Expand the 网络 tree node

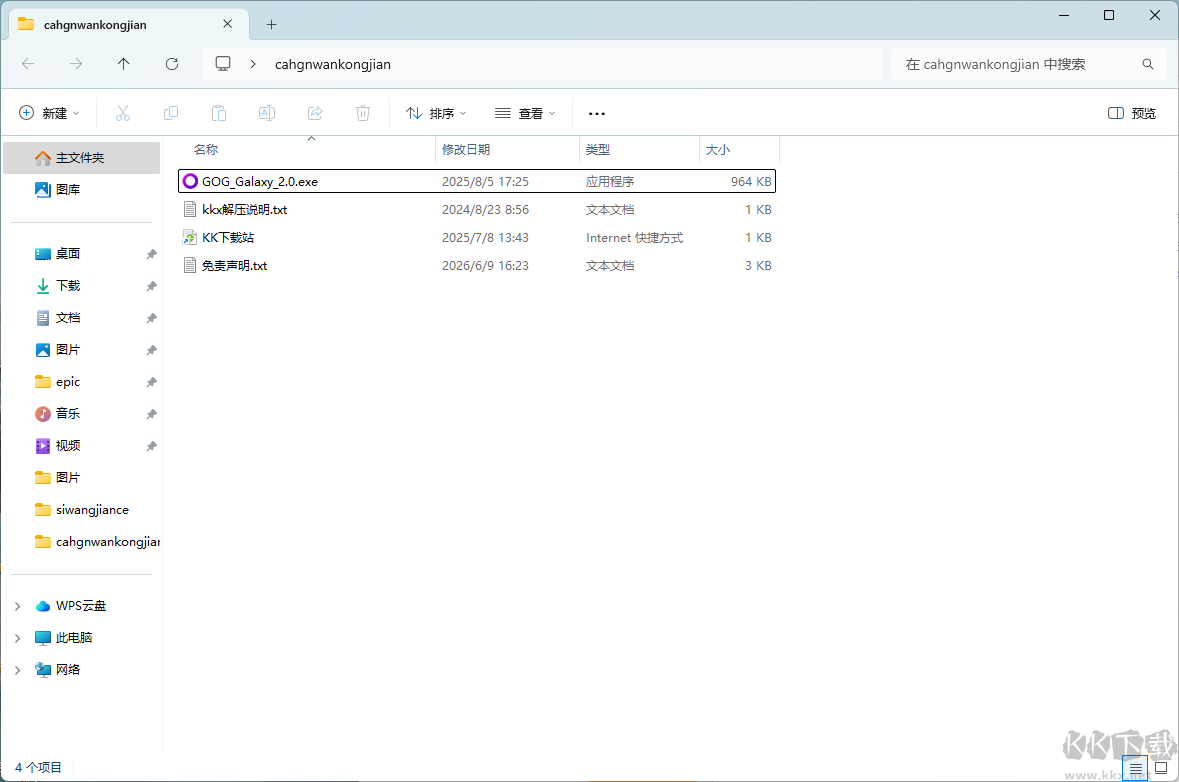17,670
